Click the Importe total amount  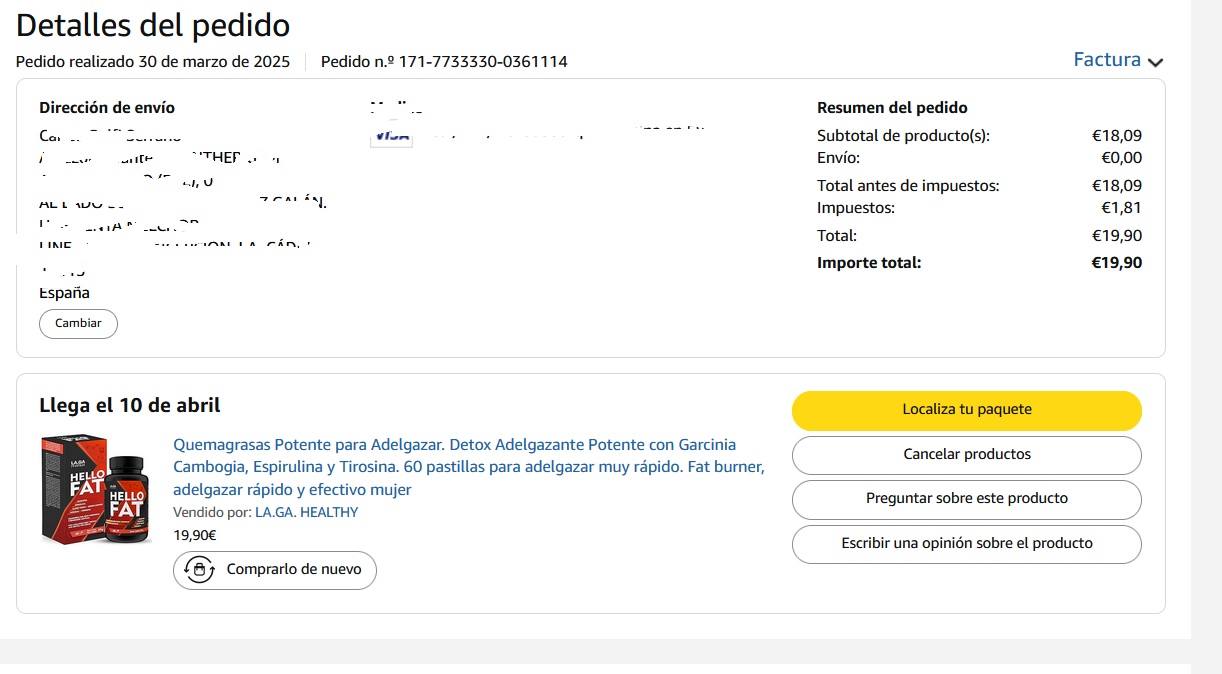(x=1116, y=263)
